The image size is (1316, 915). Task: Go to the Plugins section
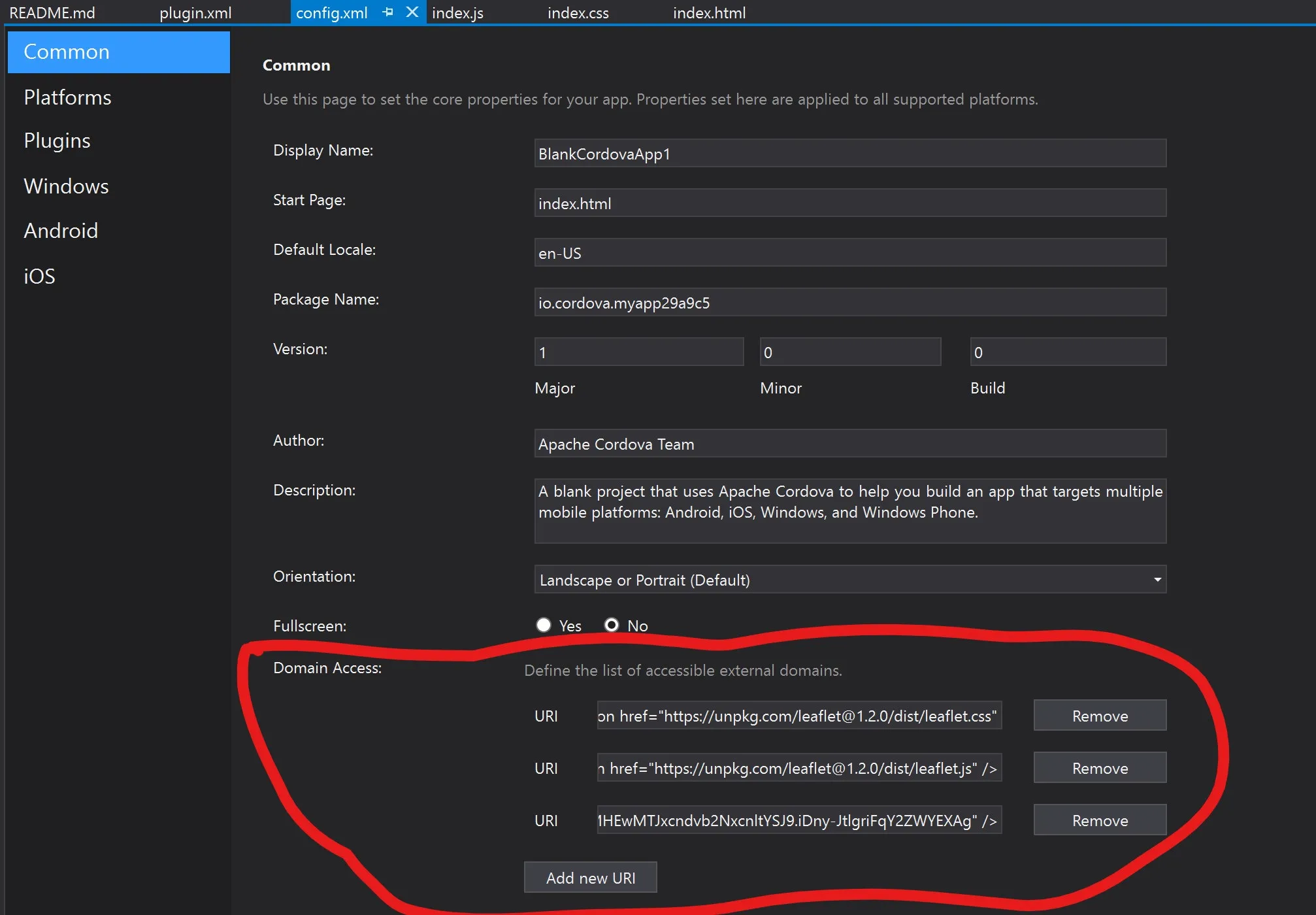(x=57, y=141)
